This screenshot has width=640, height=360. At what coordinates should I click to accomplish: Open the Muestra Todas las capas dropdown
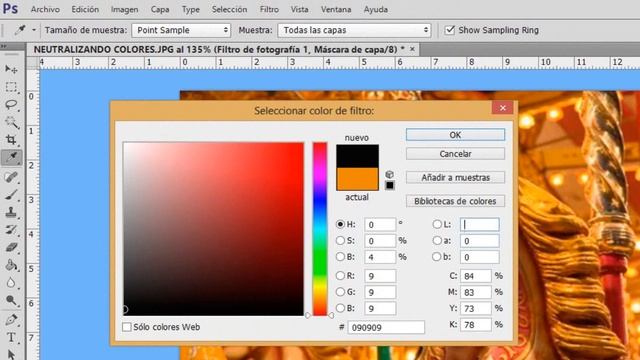(x=354, y=30)
